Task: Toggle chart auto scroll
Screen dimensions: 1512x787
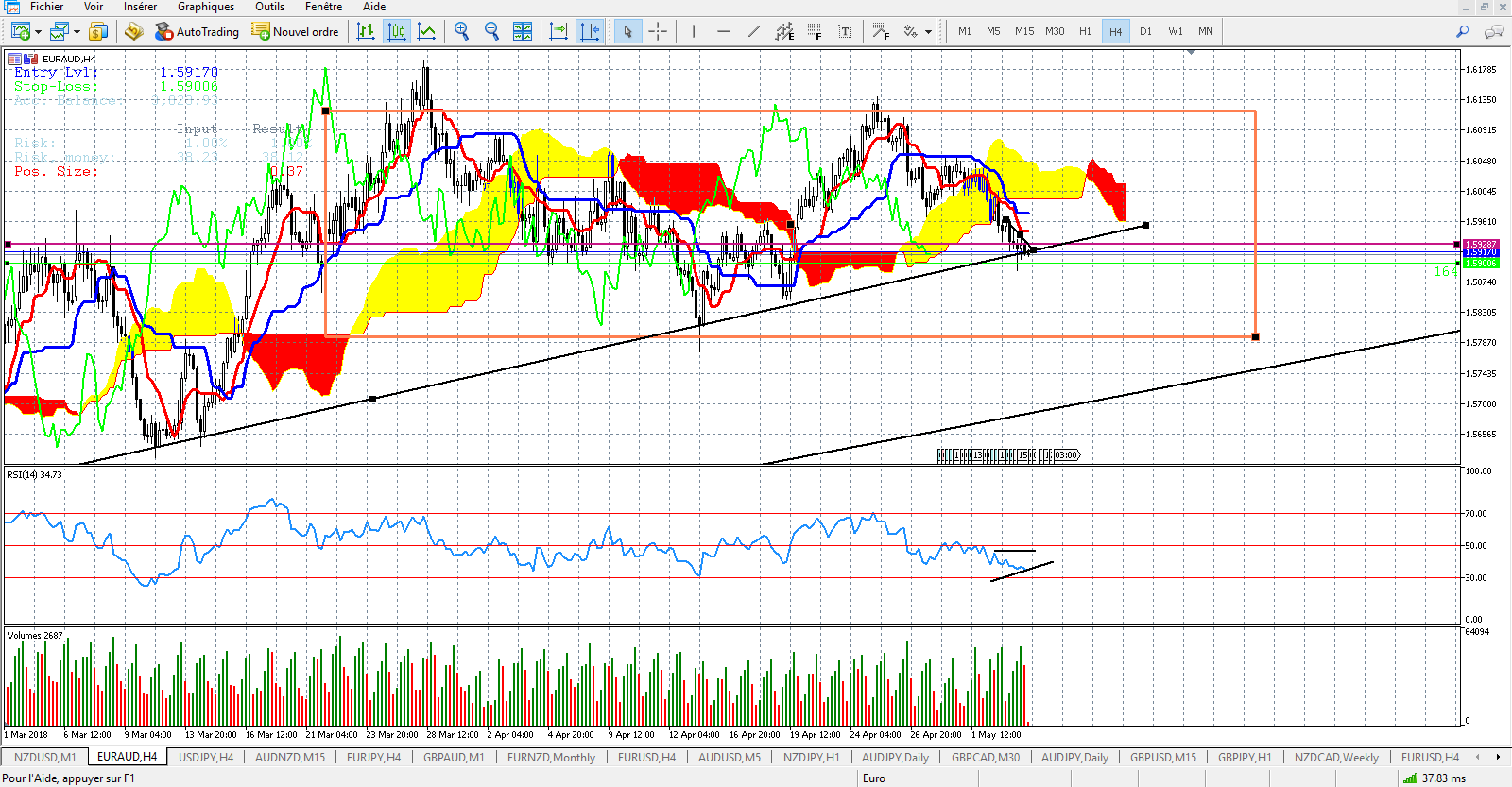Action: (558, 31)
